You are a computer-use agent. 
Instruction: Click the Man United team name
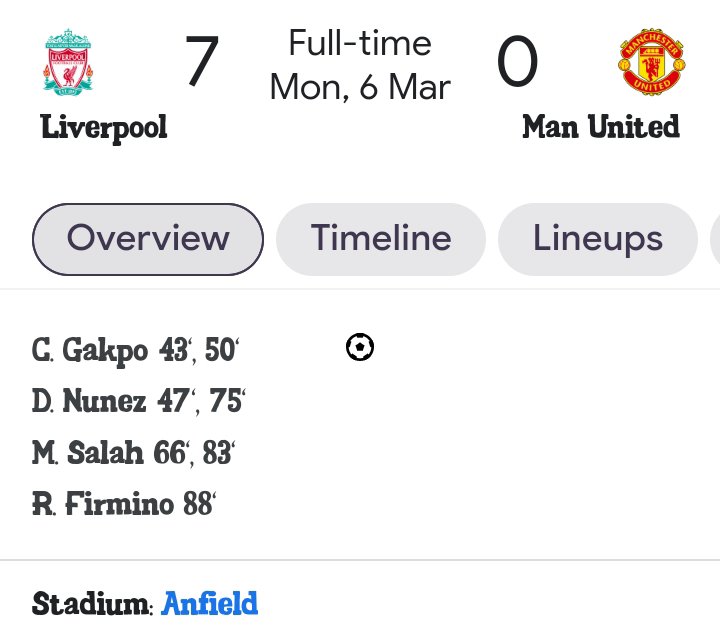600,127
